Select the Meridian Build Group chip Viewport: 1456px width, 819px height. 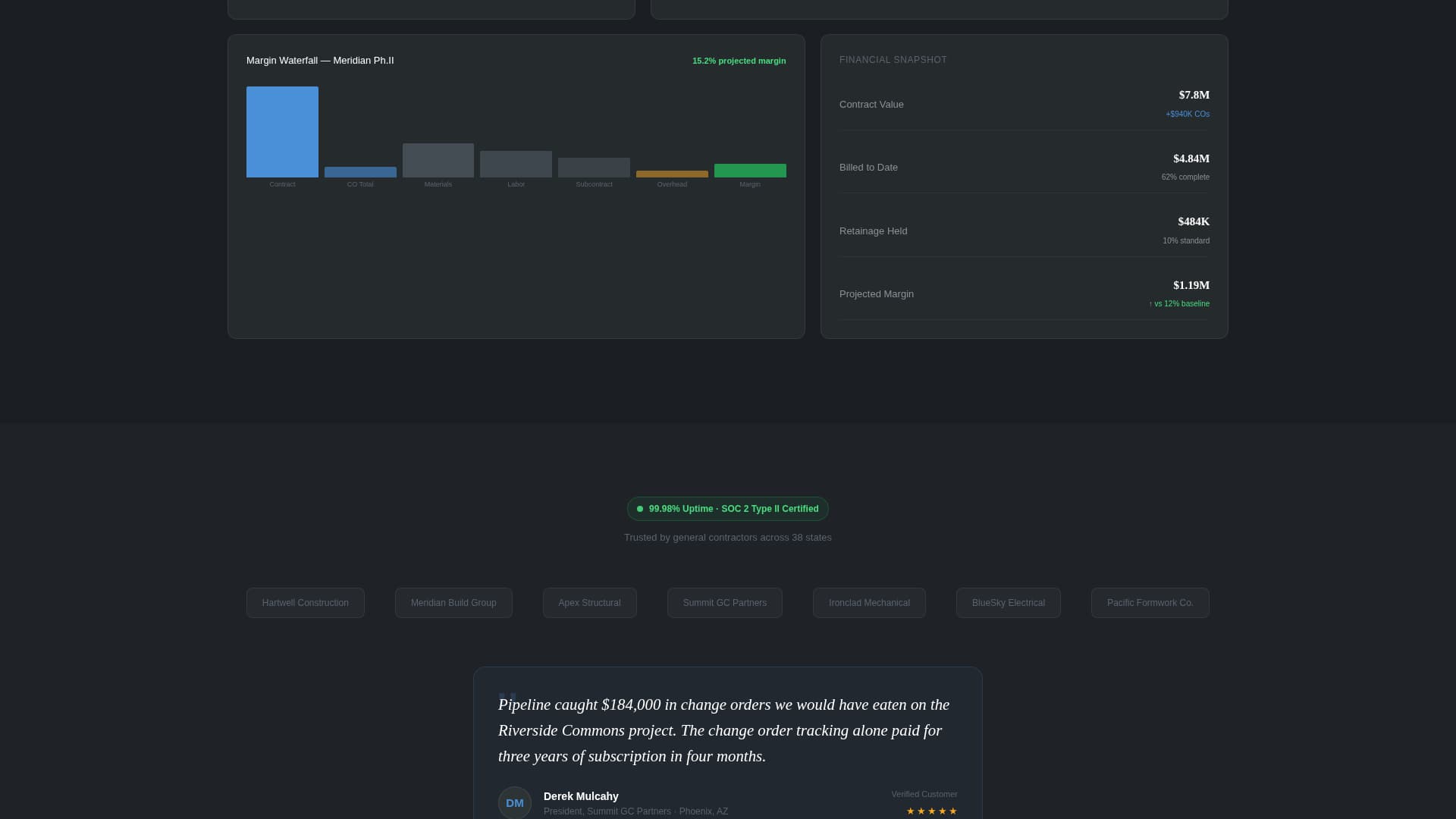[453, 603]
